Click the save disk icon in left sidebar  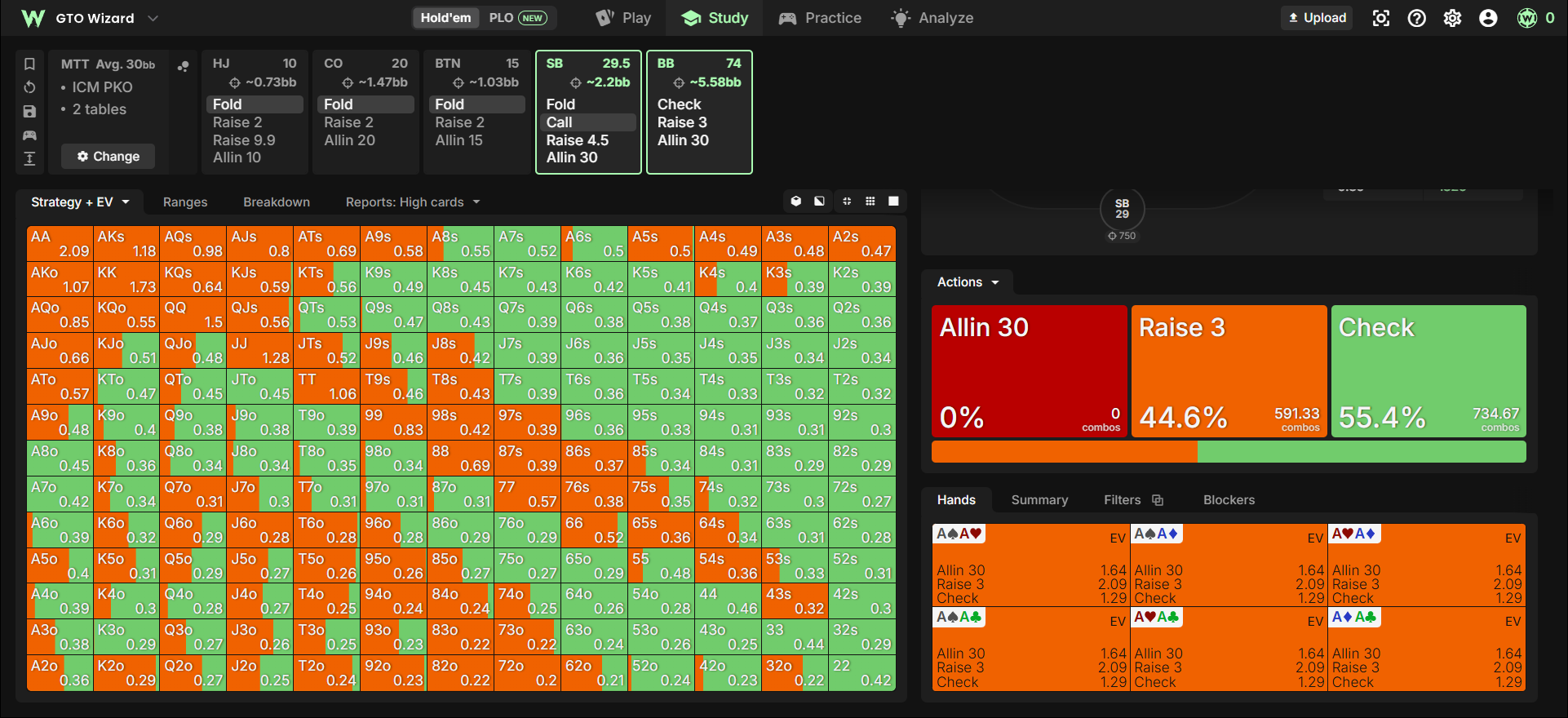[x=29, y=111]
